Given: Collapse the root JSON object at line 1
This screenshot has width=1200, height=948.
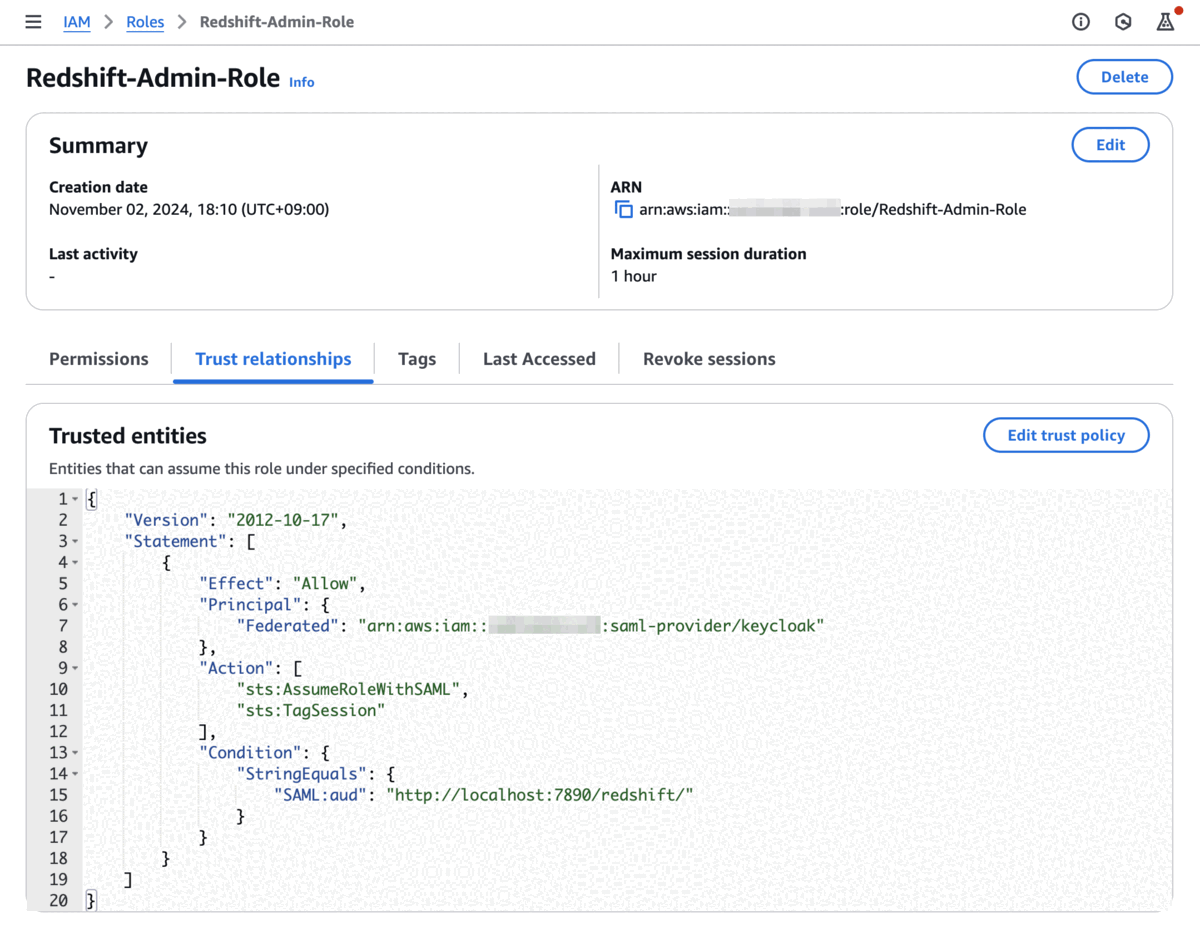Looking at the screenshot, I should 75,499.
